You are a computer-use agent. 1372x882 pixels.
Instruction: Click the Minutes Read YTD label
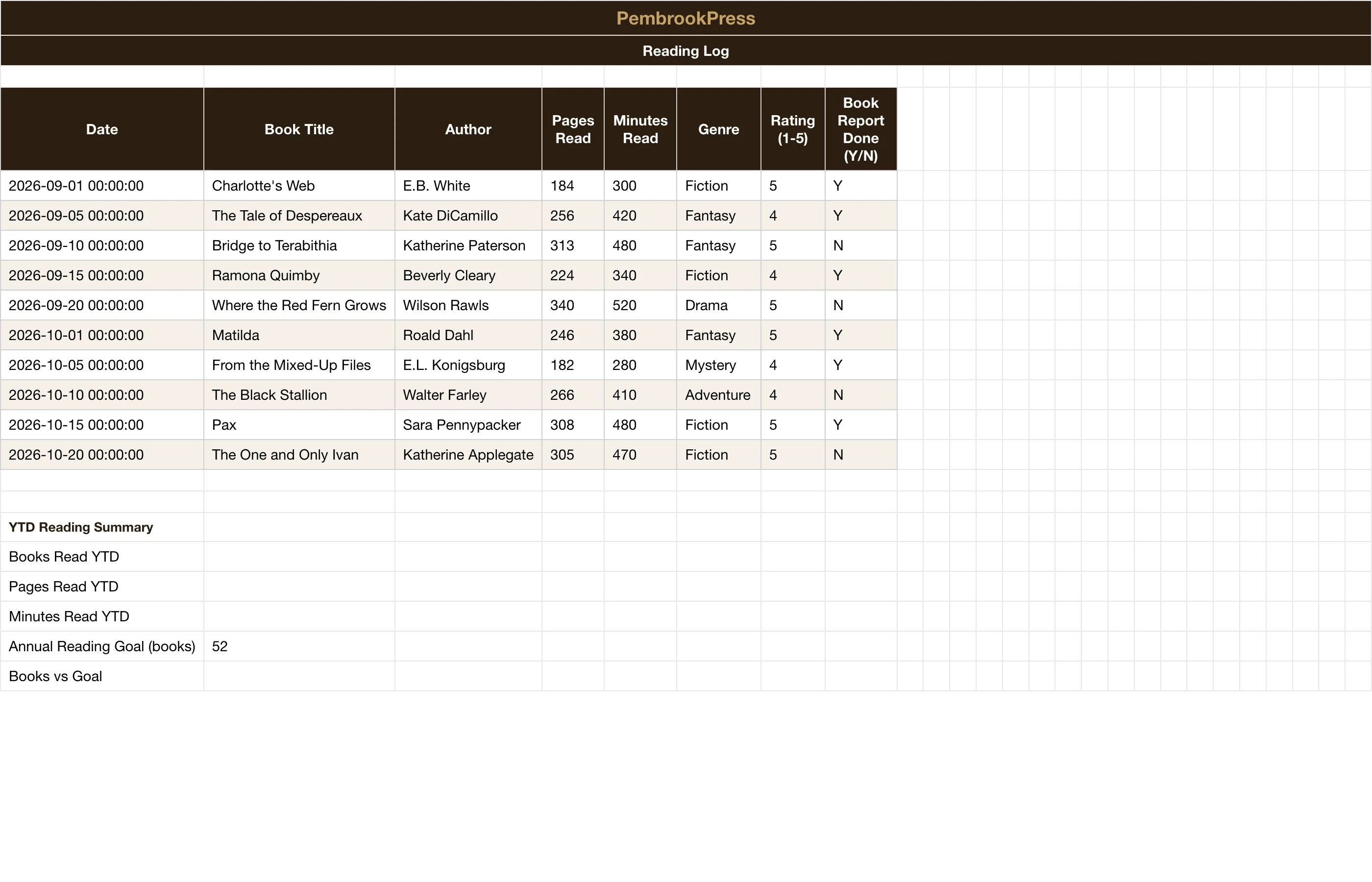pyautogui.click(x=102, y=616)
